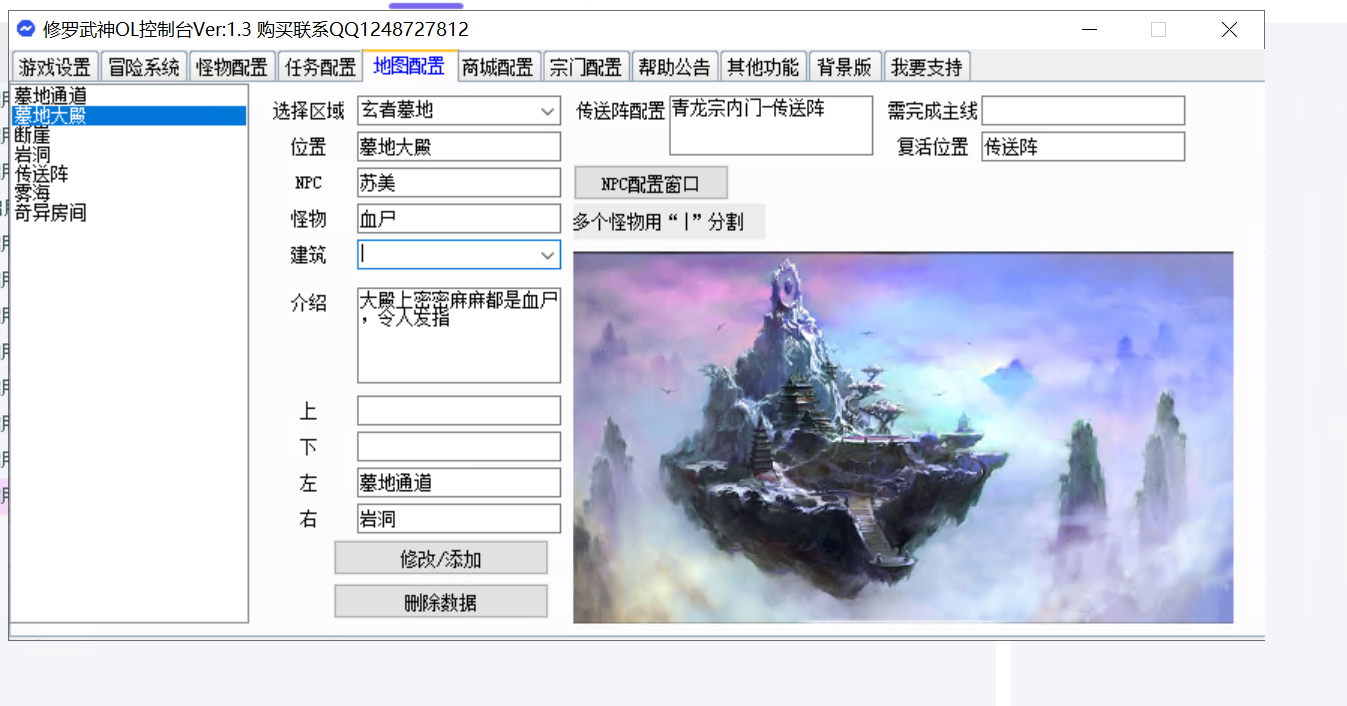The width and height of the screenshot is (1347, 706).
Task: Open the 选择区域 dropdown arrow
Action: (x=547, y=111)
